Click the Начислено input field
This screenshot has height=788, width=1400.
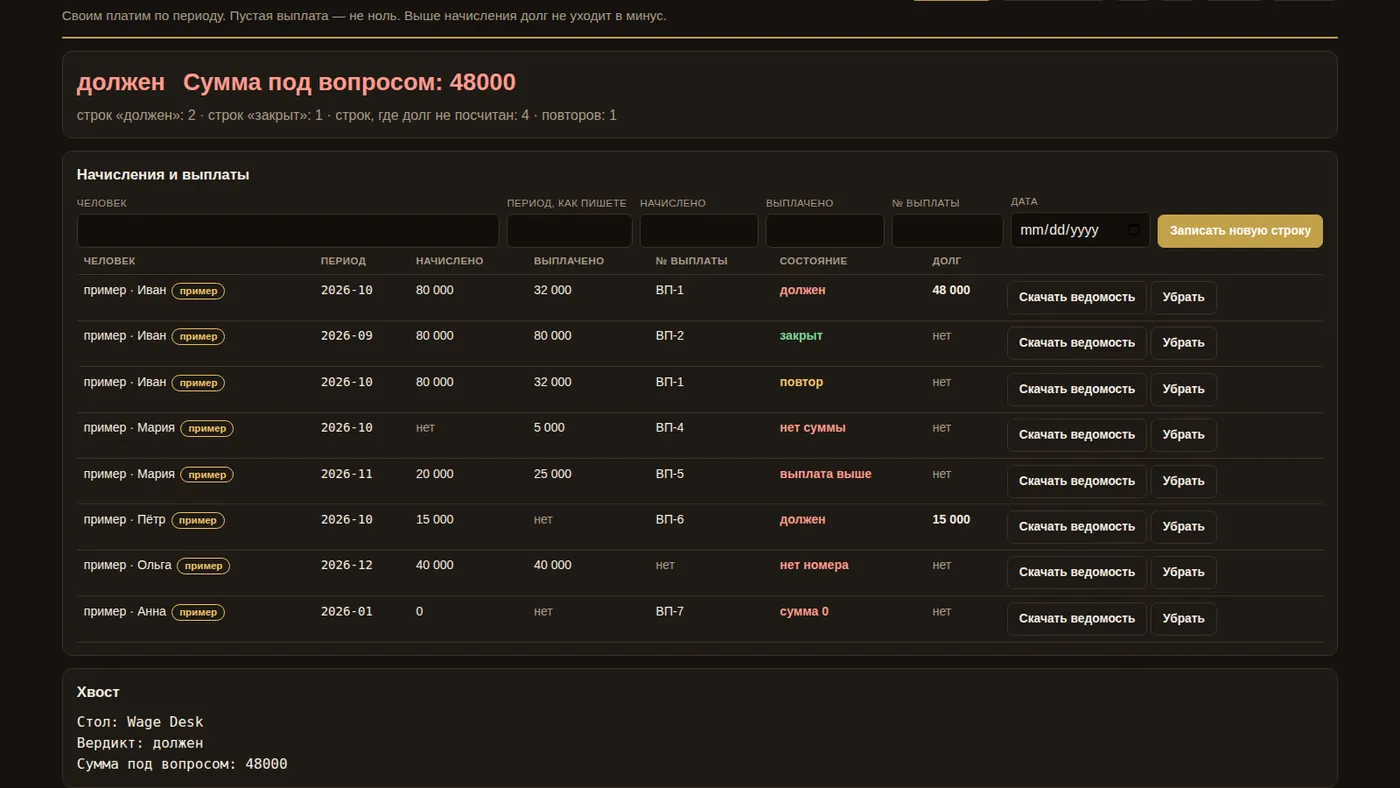[699, 230]
